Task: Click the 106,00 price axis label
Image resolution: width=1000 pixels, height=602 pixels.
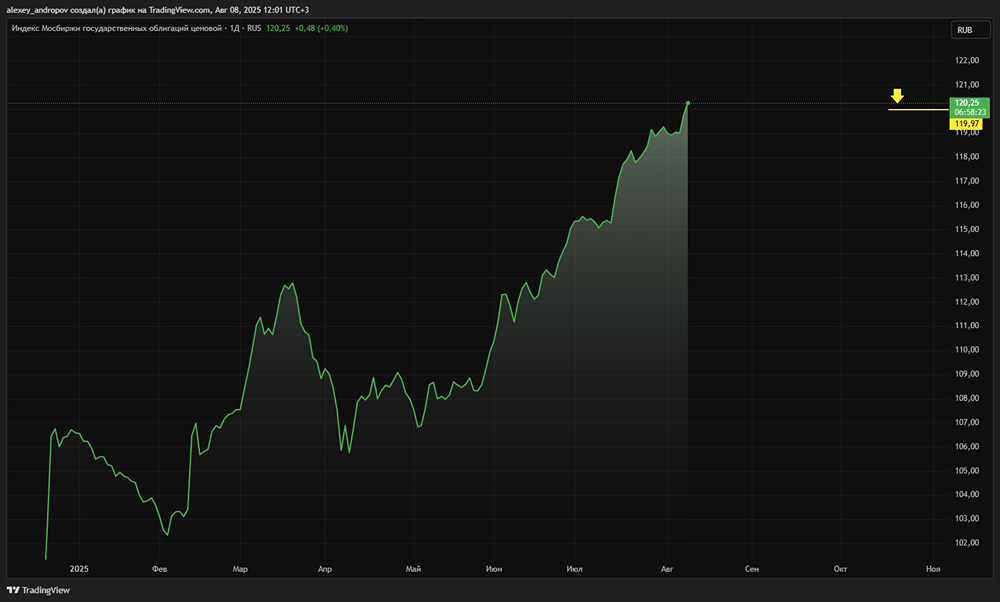Action: (967, 447)
